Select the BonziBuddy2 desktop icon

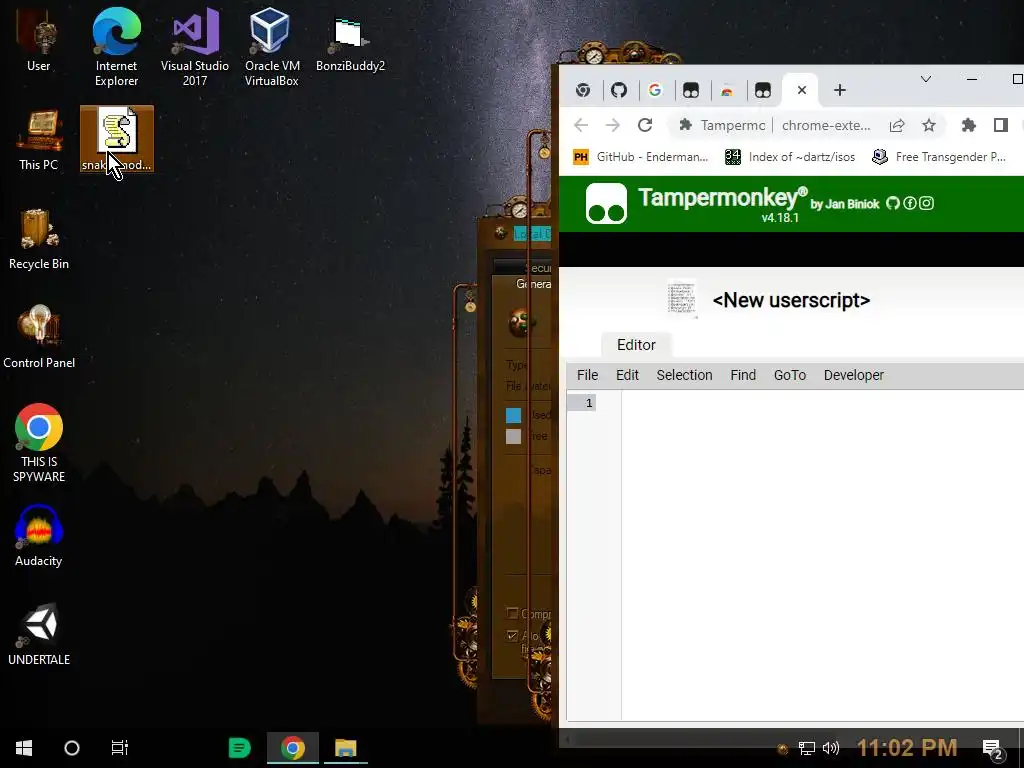point(350,42)
